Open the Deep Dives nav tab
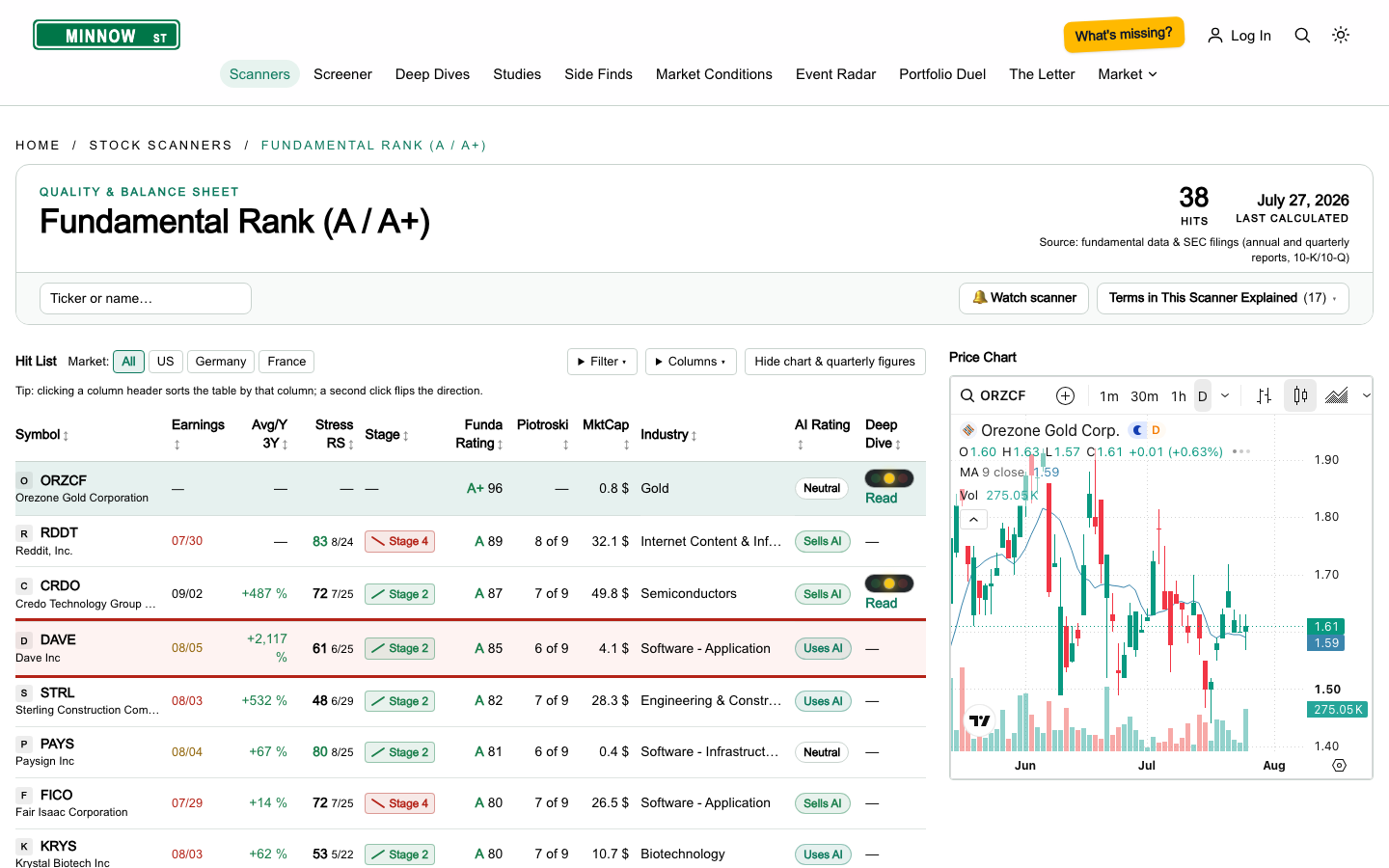The image size is (1389, 868). [432, 74]
